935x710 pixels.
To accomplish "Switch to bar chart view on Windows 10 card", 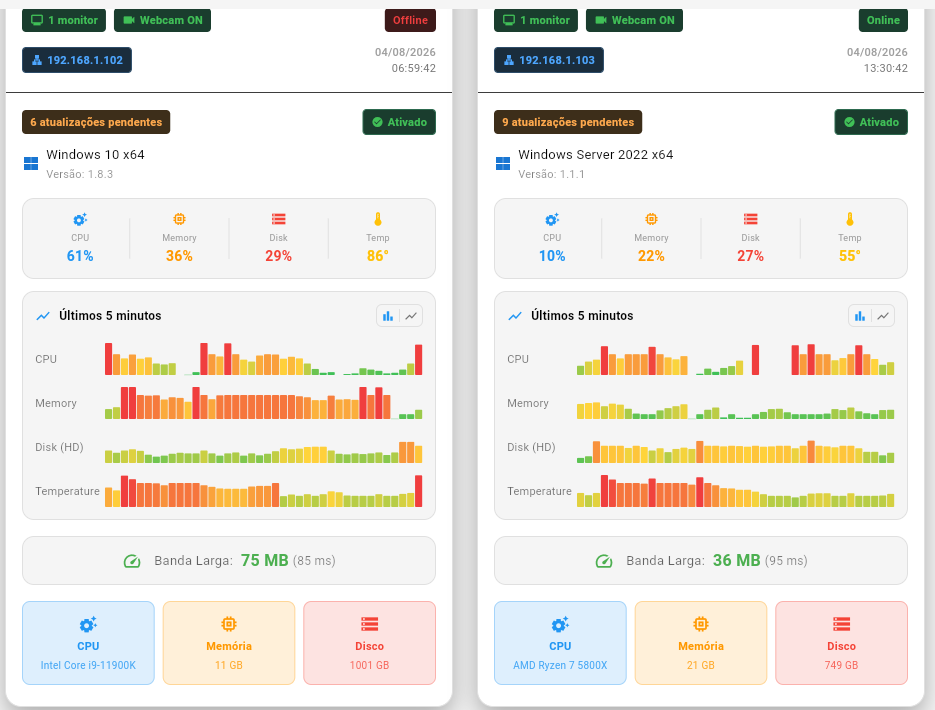I will pyautogui.click(x=388, y=316).
